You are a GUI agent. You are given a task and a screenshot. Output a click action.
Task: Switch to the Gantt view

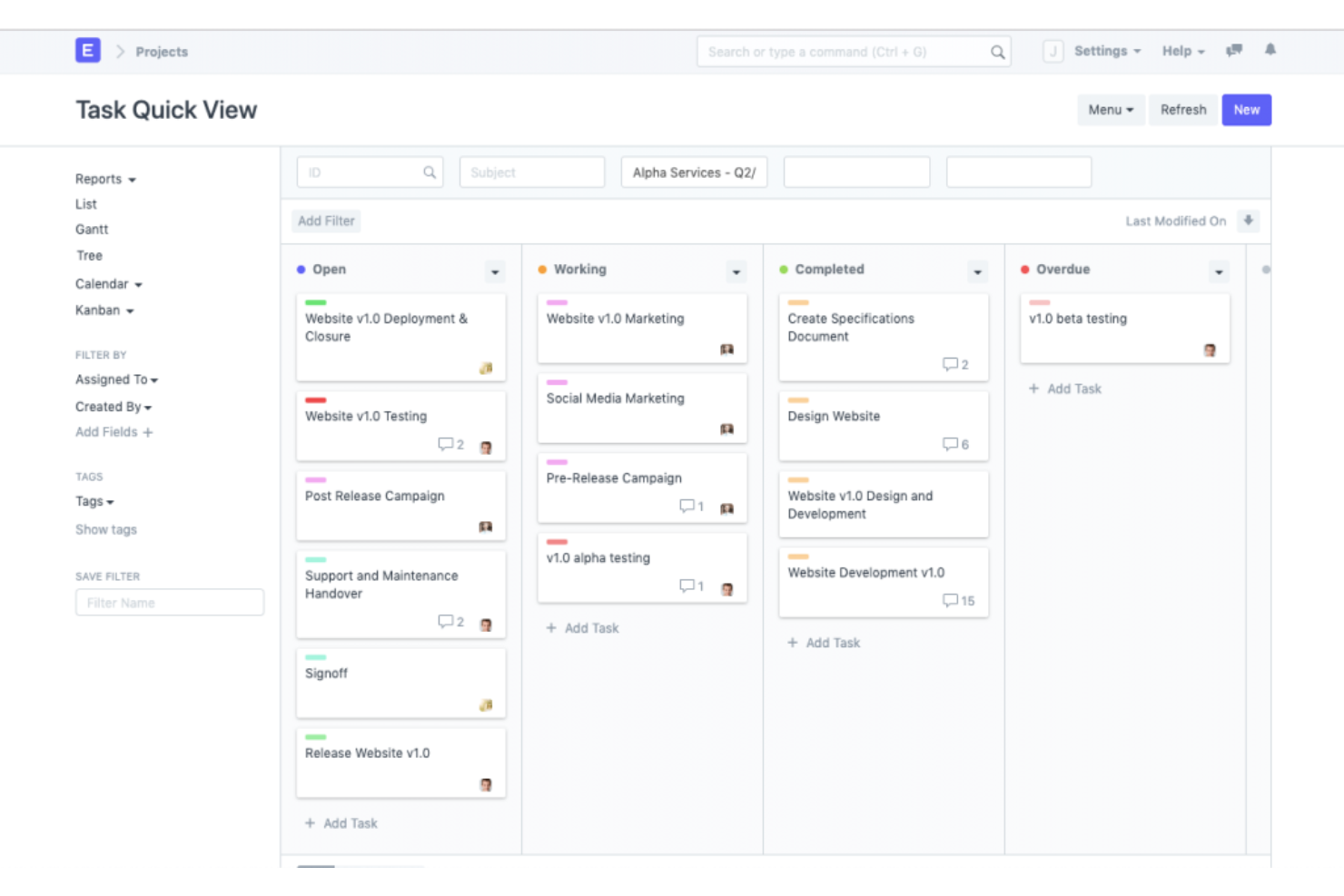tap(91, 229)
